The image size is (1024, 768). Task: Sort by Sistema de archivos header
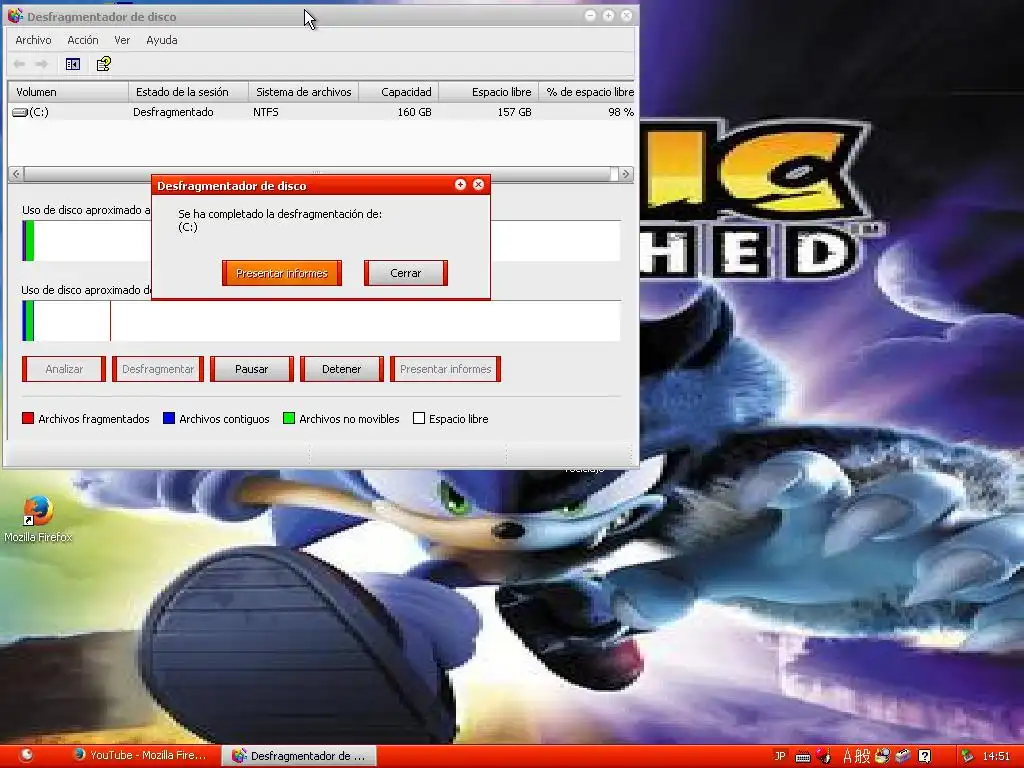click(304, 92)
